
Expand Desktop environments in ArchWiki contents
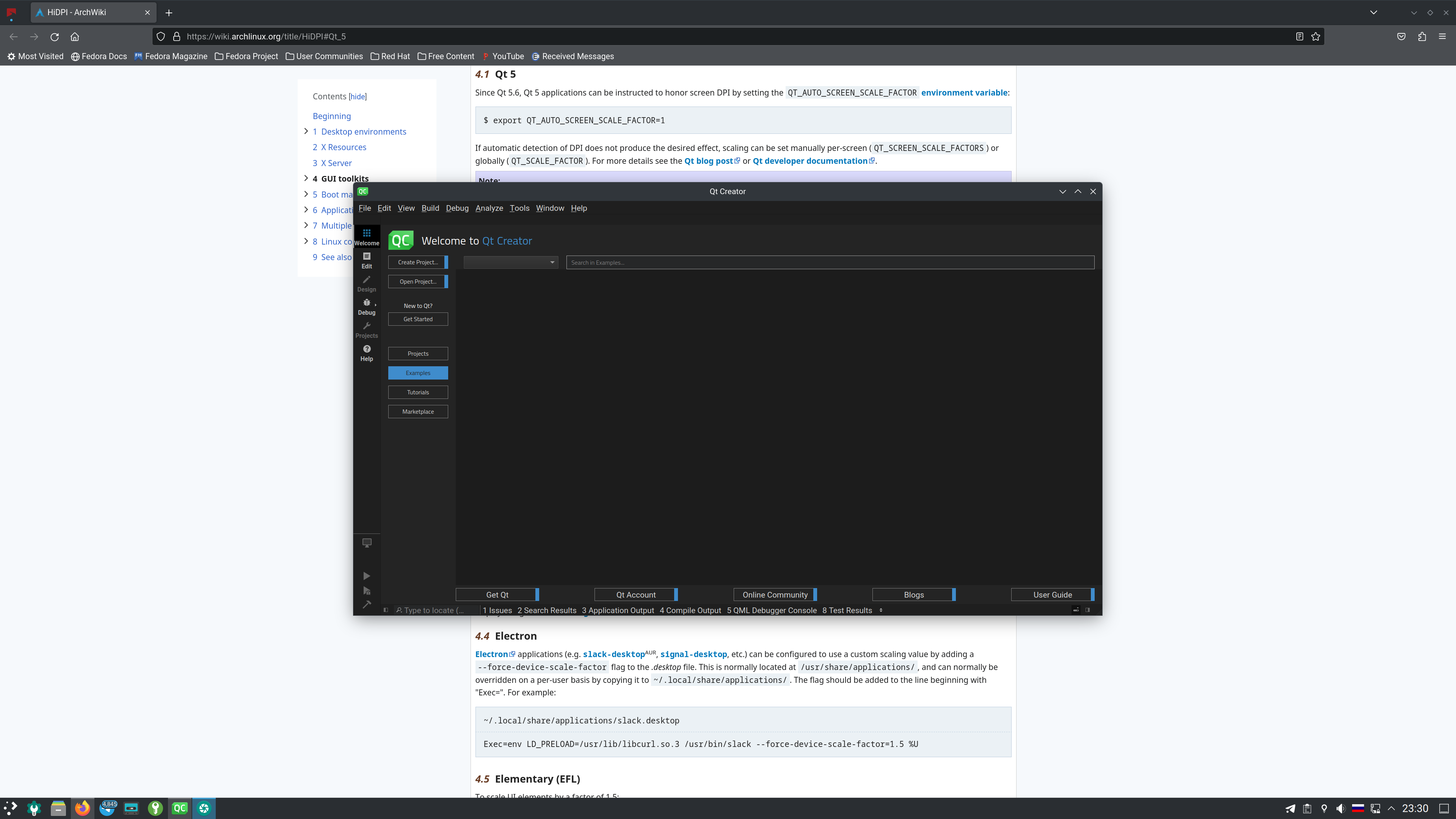(x=306, y=131)
